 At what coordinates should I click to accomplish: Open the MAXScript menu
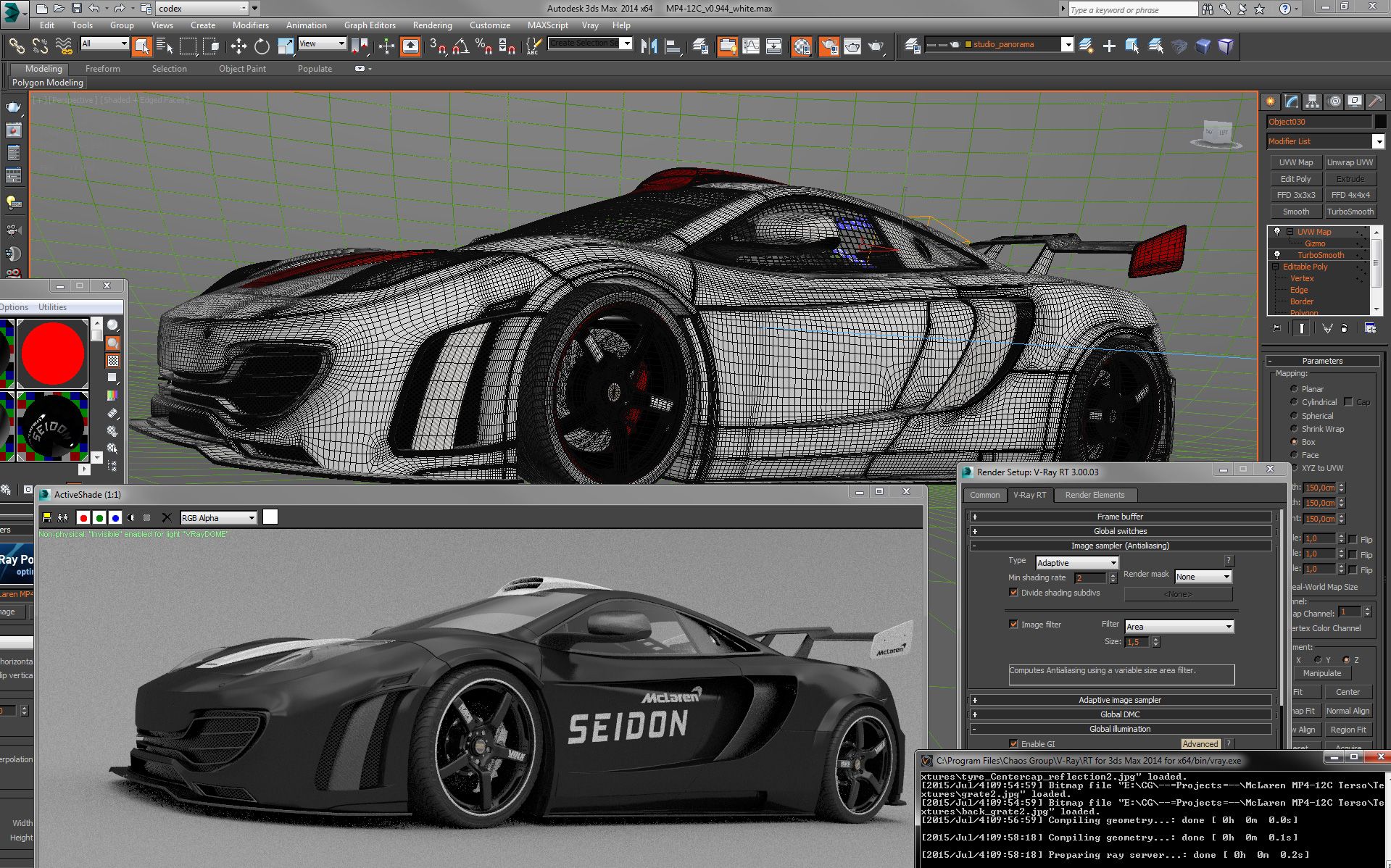[547, 25]
